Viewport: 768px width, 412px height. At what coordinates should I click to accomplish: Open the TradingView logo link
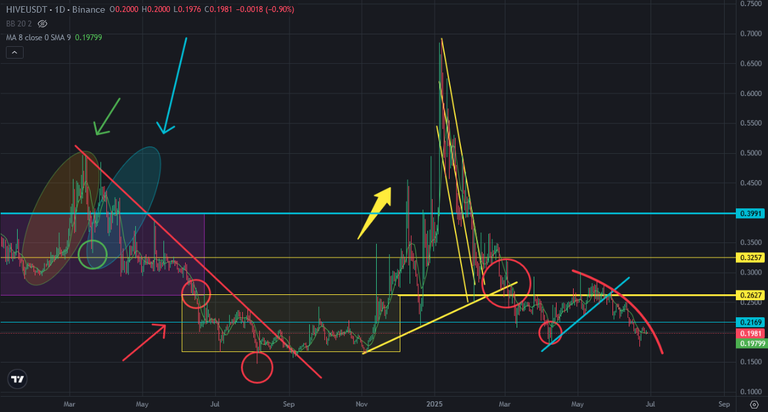coord(17,379)
